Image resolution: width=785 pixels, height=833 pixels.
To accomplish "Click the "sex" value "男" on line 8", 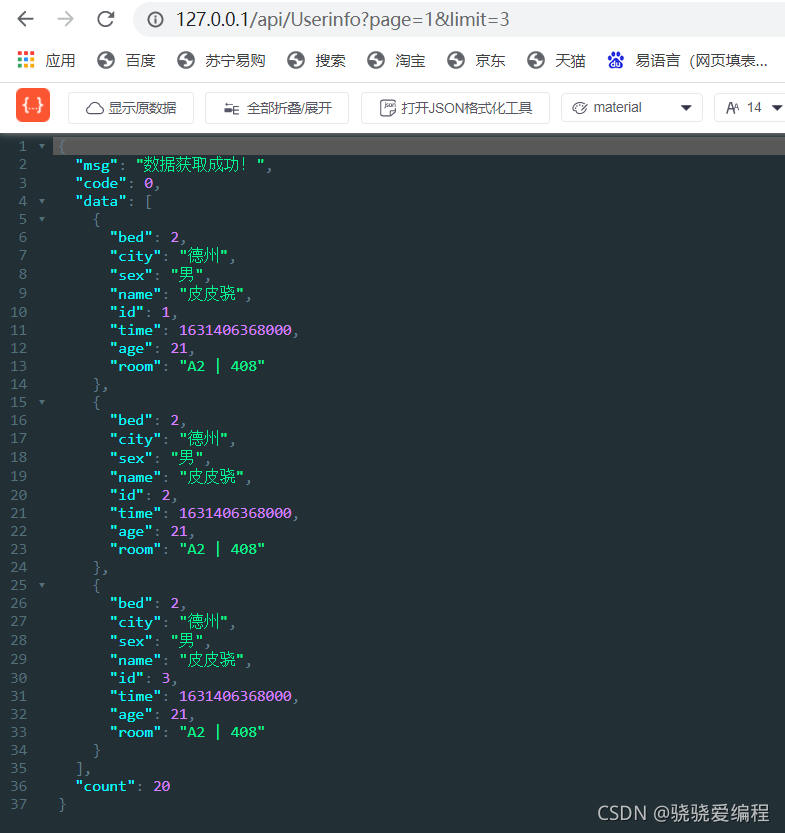I will 187,275.
